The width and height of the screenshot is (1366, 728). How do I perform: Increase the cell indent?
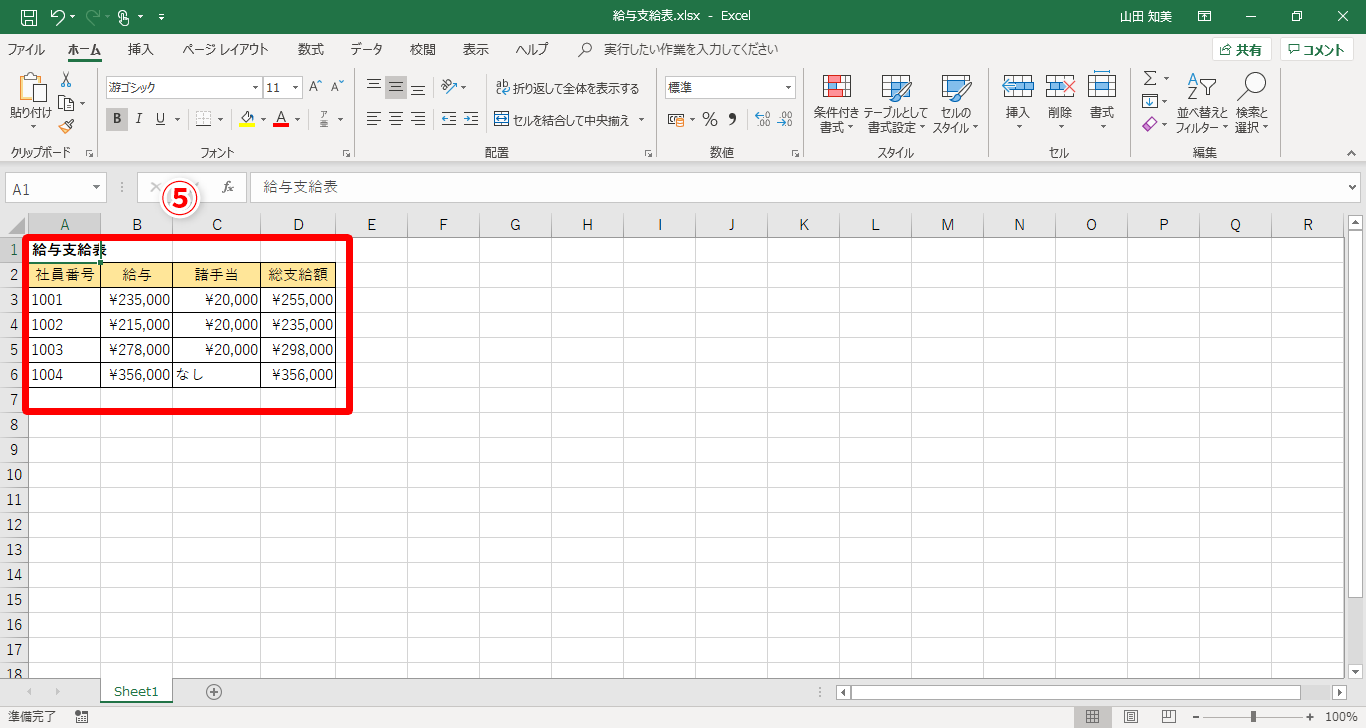(x=473, y=119)
